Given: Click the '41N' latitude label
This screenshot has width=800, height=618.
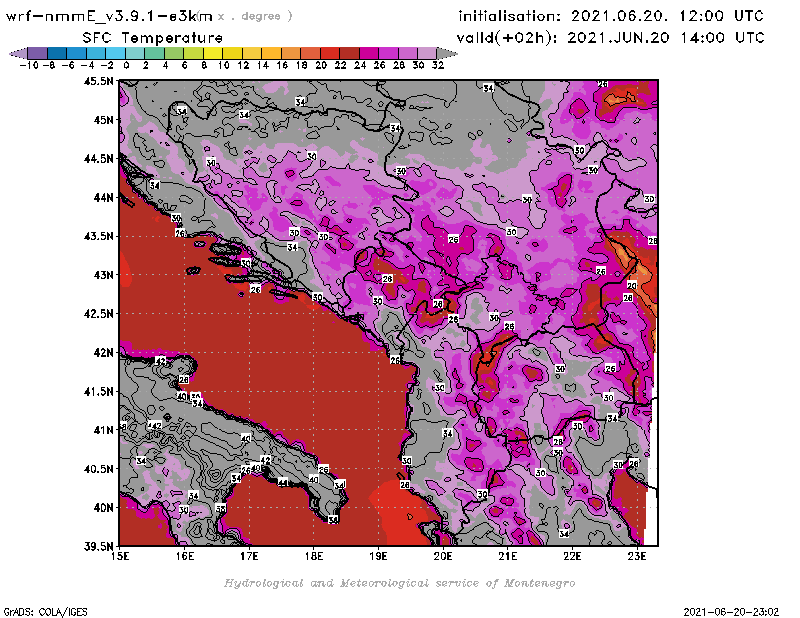Looking at the screenshot, I should point(104,430).
